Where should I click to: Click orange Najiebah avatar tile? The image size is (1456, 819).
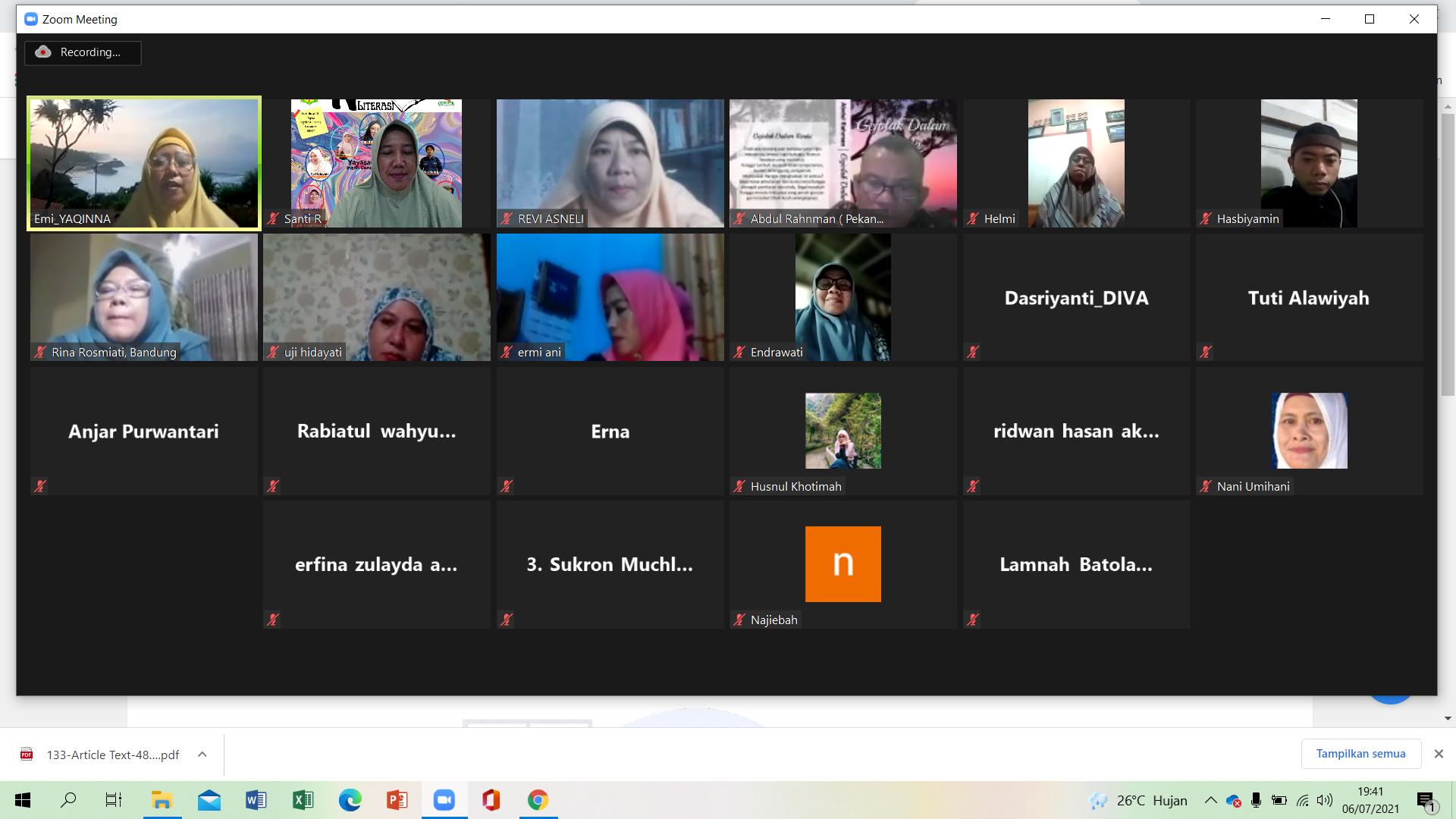(843, 563)
